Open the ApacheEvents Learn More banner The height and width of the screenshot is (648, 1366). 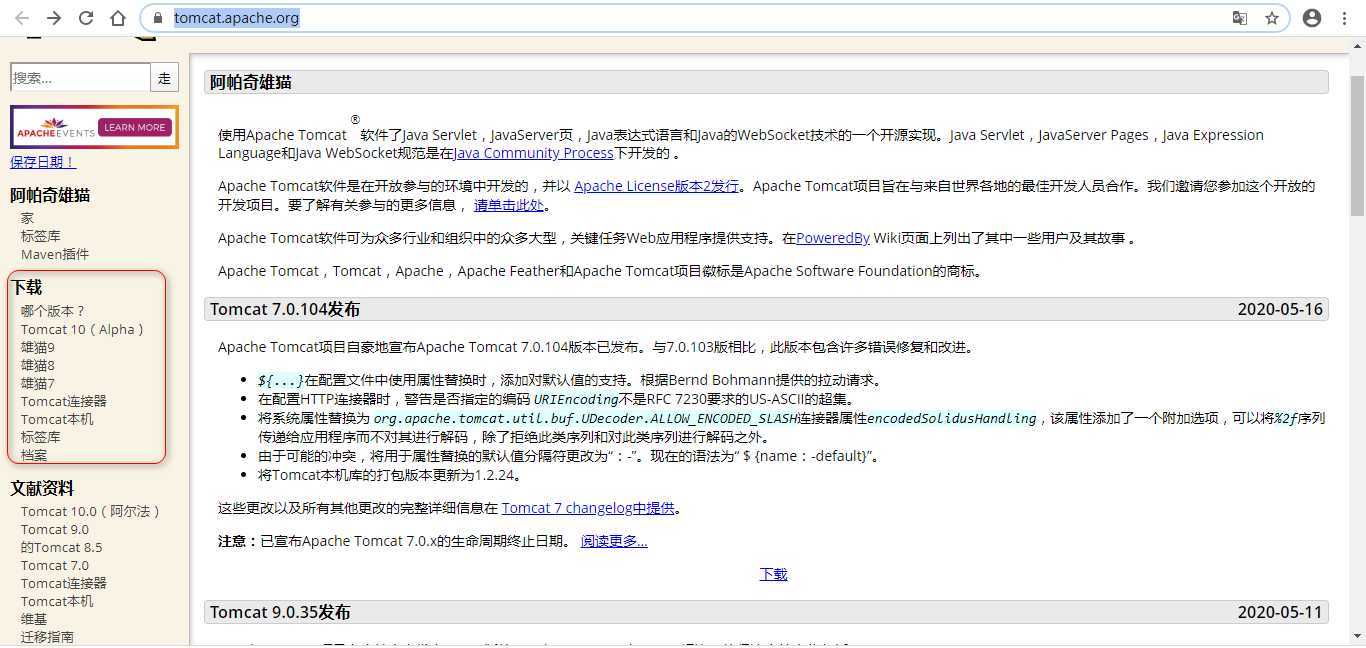click(x=94, y=127)
